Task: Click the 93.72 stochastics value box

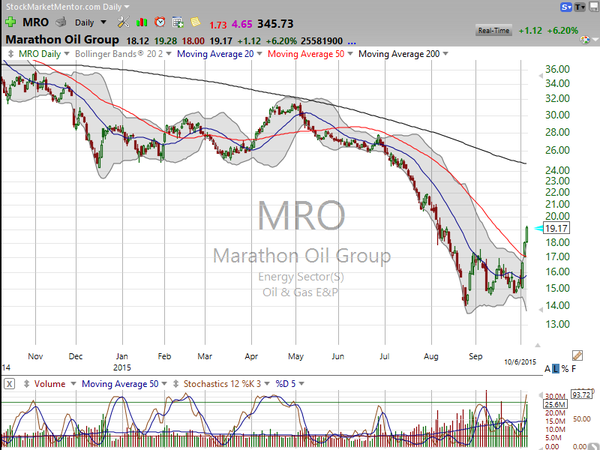Action: (x=582, y=395)
